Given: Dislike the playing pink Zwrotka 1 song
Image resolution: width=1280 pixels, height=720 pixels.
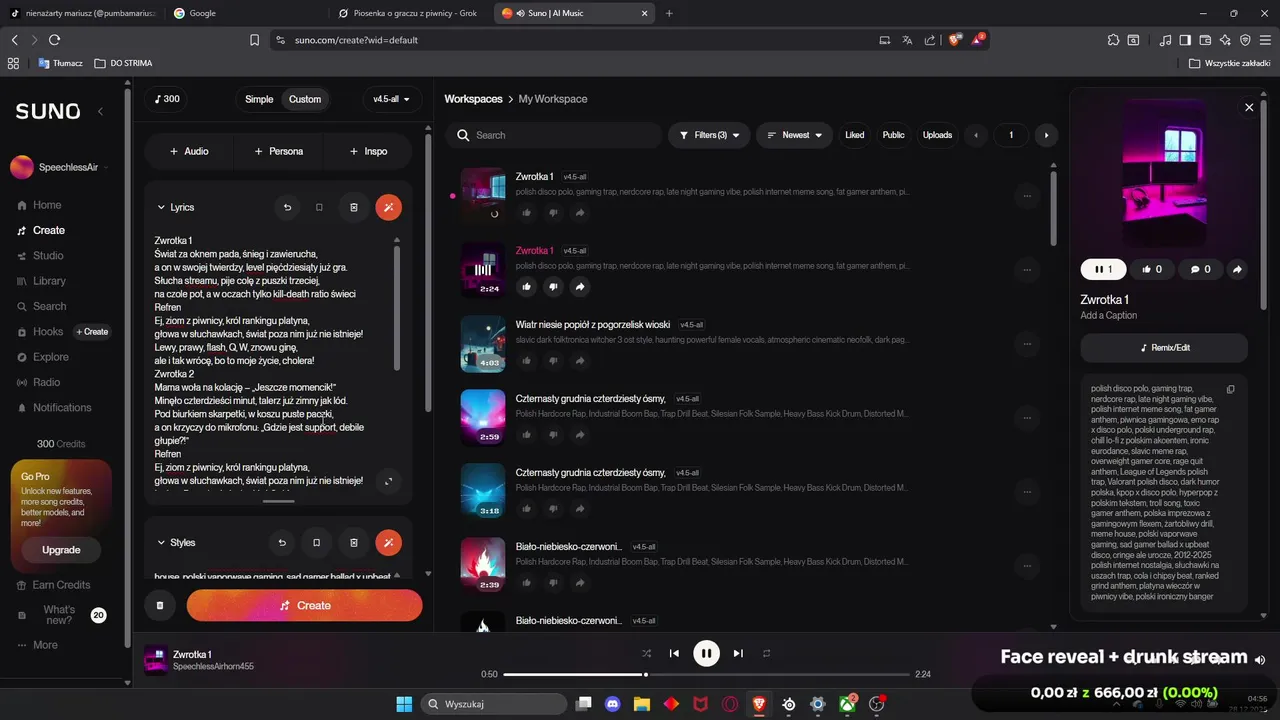Looking at the screenshot, I should point(553,287).
